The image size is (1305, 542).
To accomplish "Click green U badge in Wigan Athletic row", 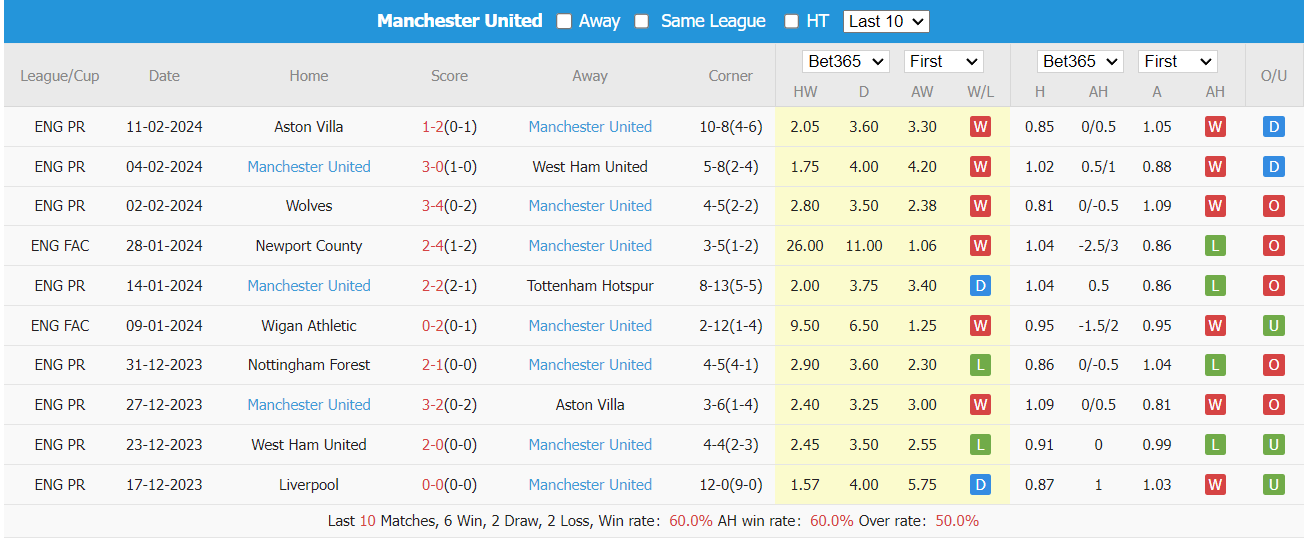I will click(1274, 326).
